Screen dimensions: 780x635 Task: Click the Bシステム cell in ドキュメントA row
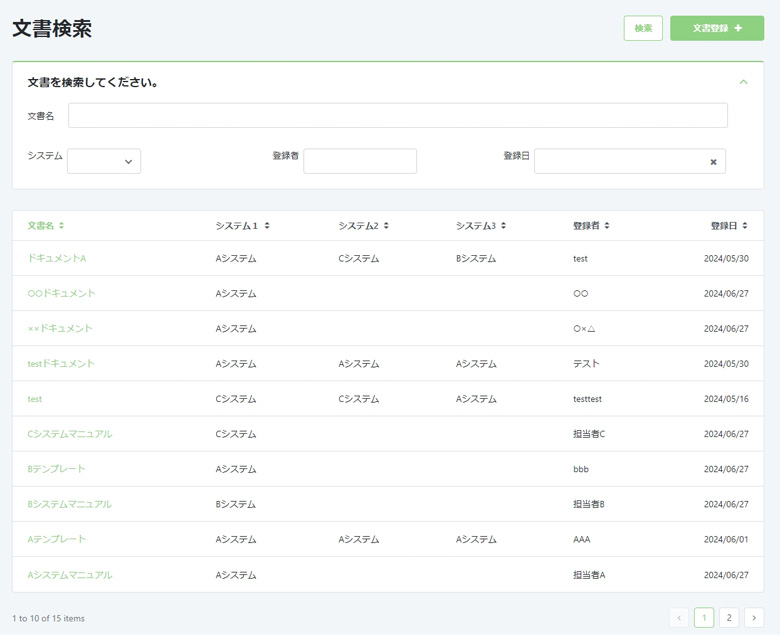(476, 259)
